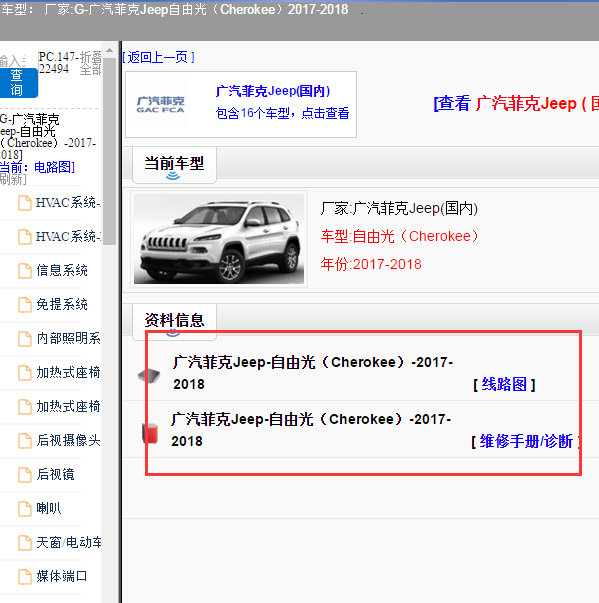Click the 厂家:广汽菲克Jeep(国内) text
This screenshot has width=599, height=603.
(399, 208)
